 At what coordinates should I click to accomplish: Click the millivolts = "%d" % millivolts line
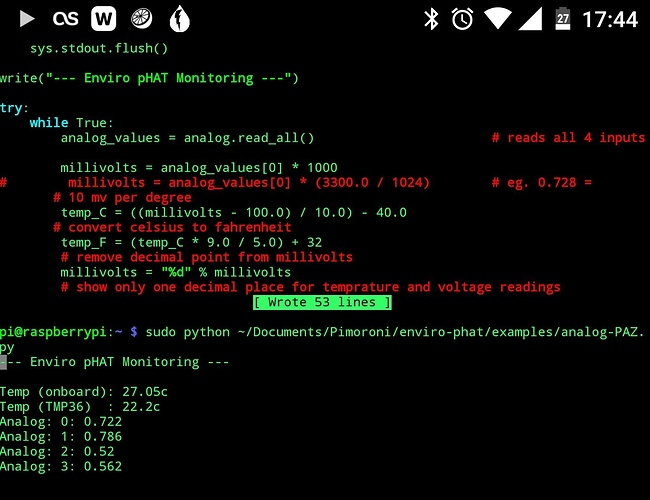pyautogui.click(x=176, y=272)
